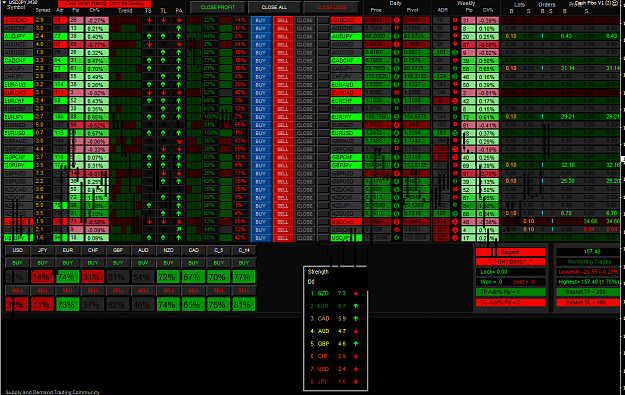Click the AUDJPY row TS green up arrow
Screen dimensions: 625x395
pos(149,36)
